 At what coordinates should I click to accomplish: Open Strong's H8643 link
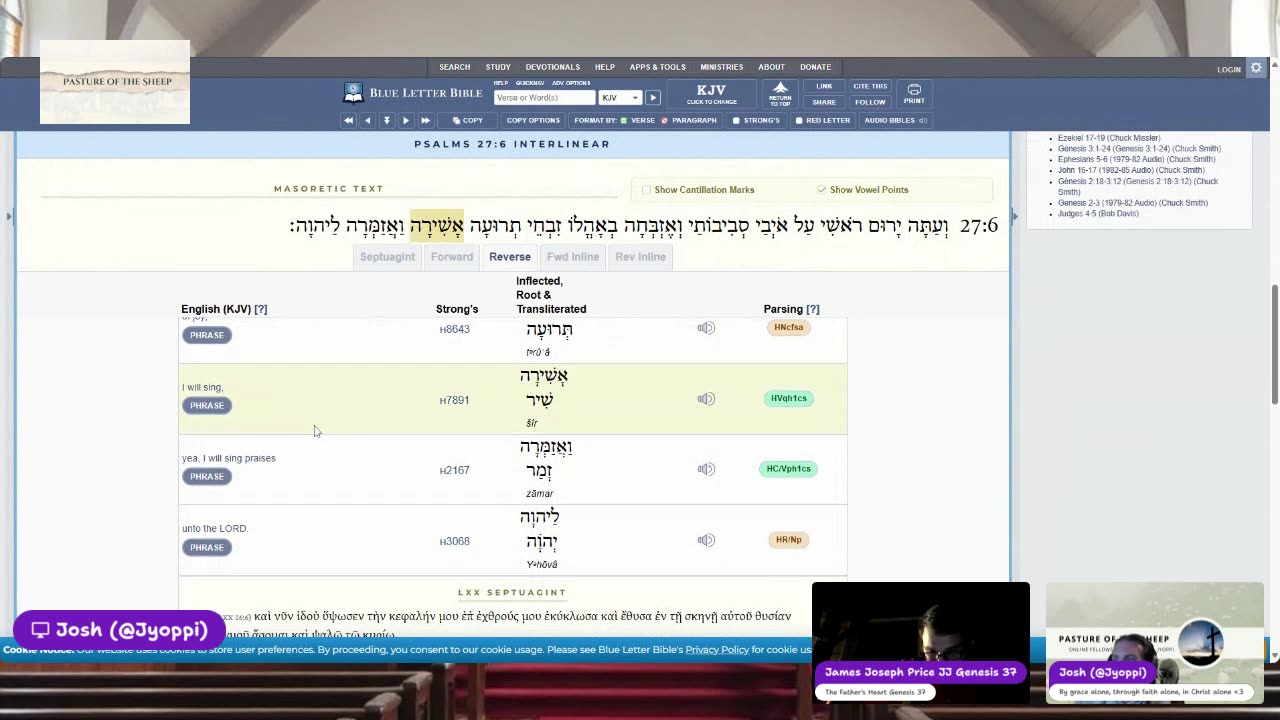(x=454, y=329)
